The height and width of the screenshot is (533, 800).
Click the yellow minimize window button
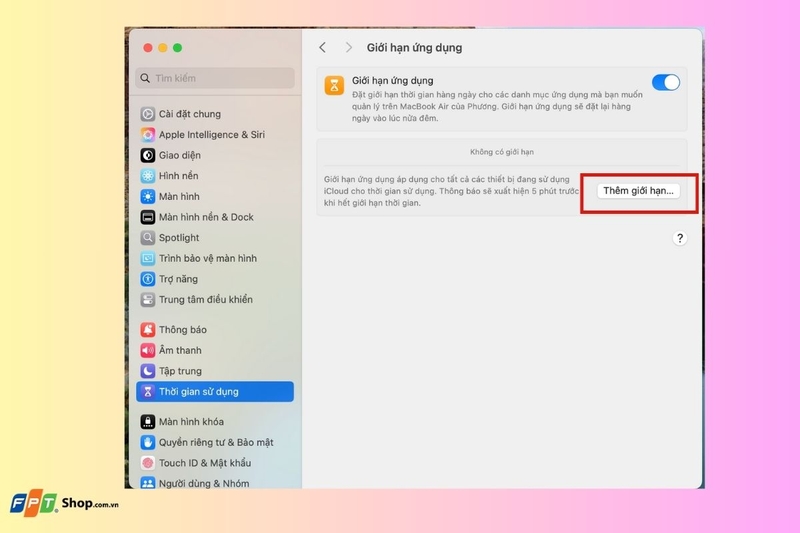coord(163,47)
